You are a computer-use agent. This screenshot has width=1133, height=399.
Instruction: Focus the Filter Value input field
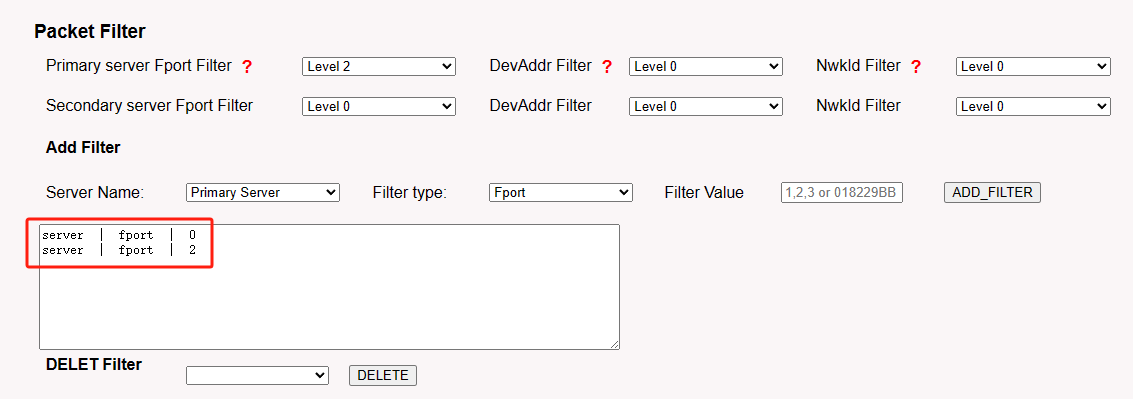(842, 193)
